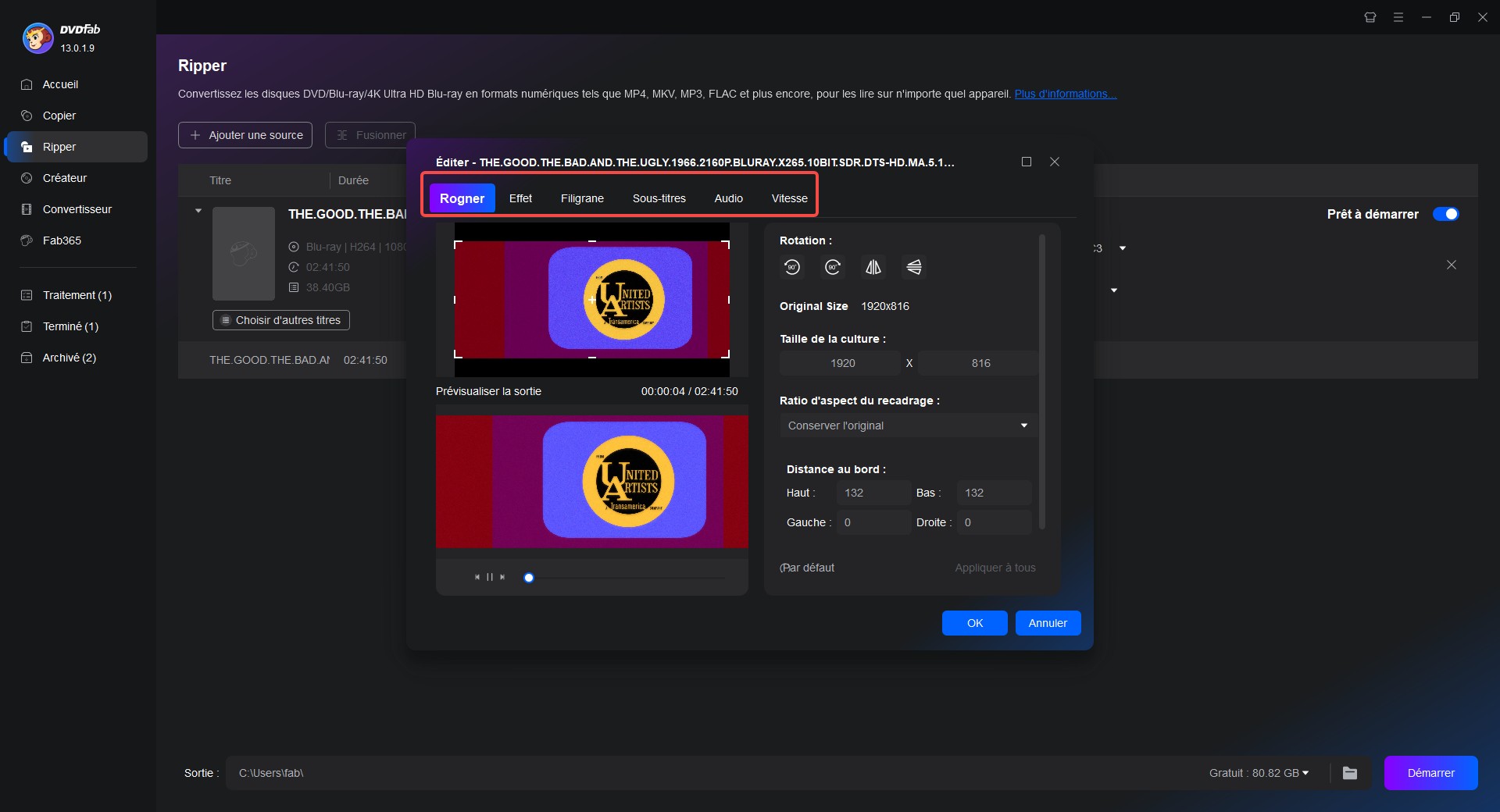Click Appliquer à tous

click(x=995, y=568)
